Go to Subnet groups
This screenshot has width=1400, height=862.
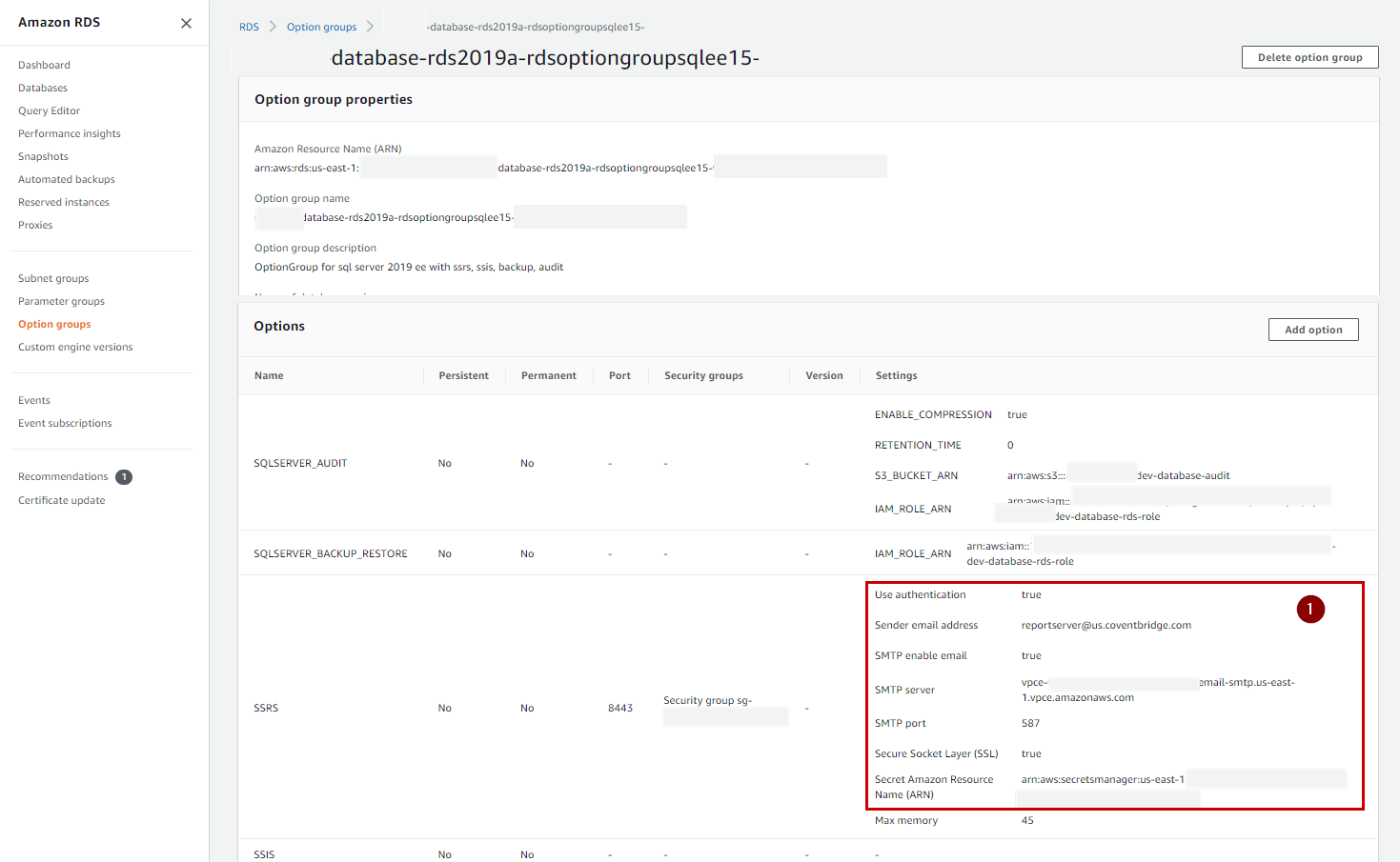point(52,277)
